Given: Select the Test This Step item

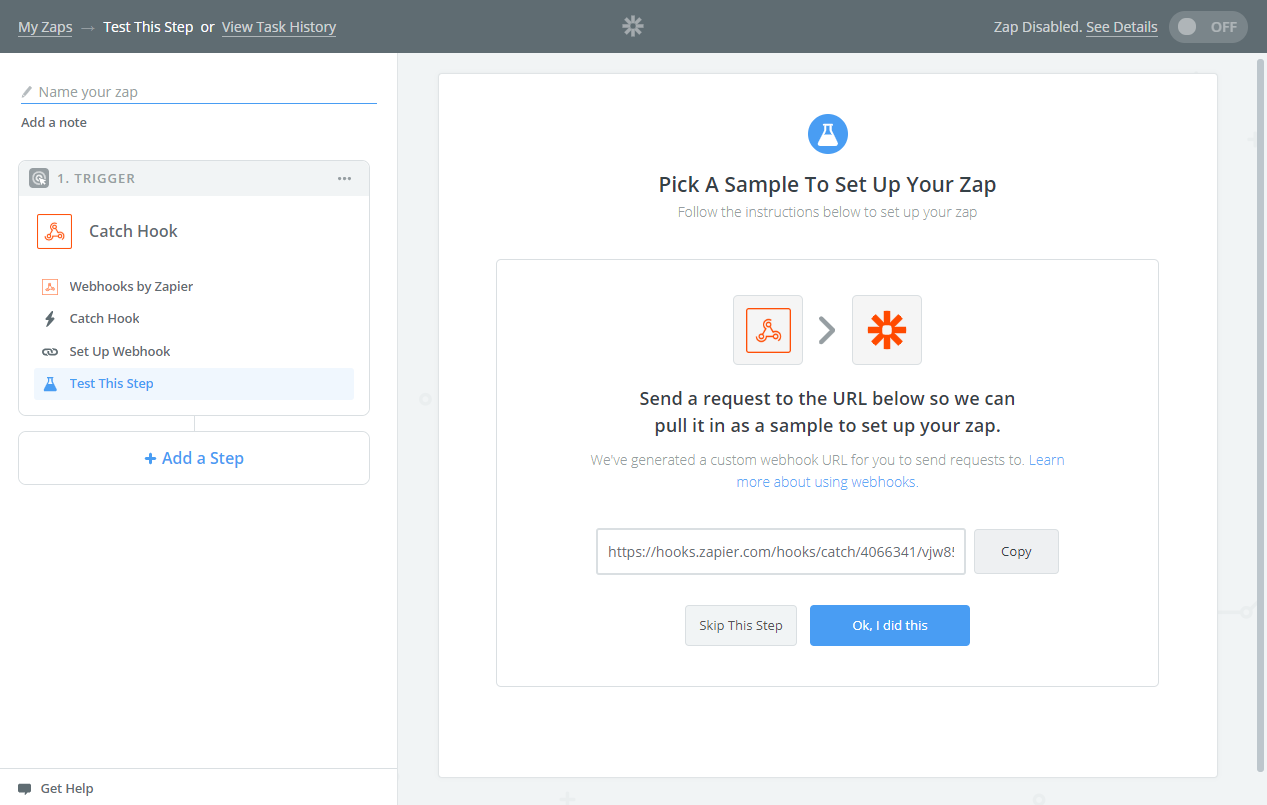Looking at the screenshot, I should tap(111, 384).
